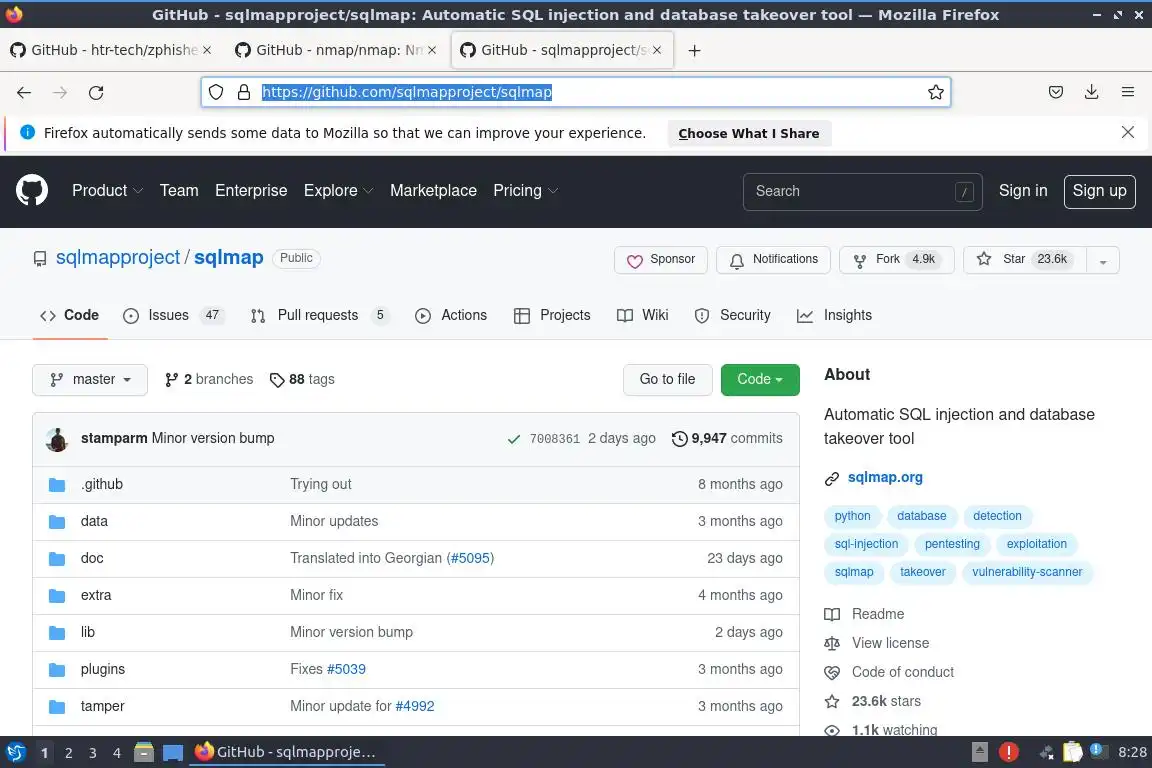Image resolution: width=1152 pixels, height=768 pixels.
Task: Open the sqlmap.org website link
Action: [885, 478]
